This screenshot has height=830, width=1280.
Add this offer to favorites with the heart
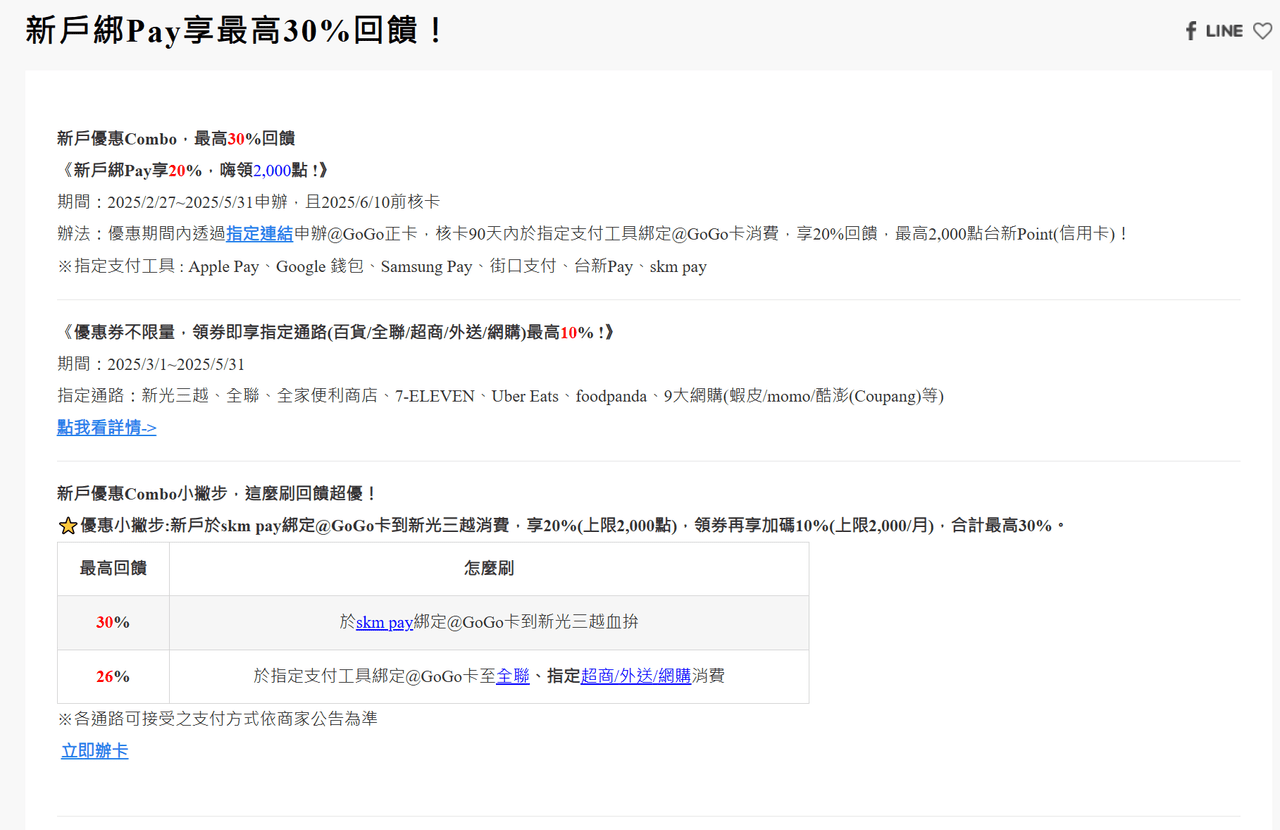1263,31
